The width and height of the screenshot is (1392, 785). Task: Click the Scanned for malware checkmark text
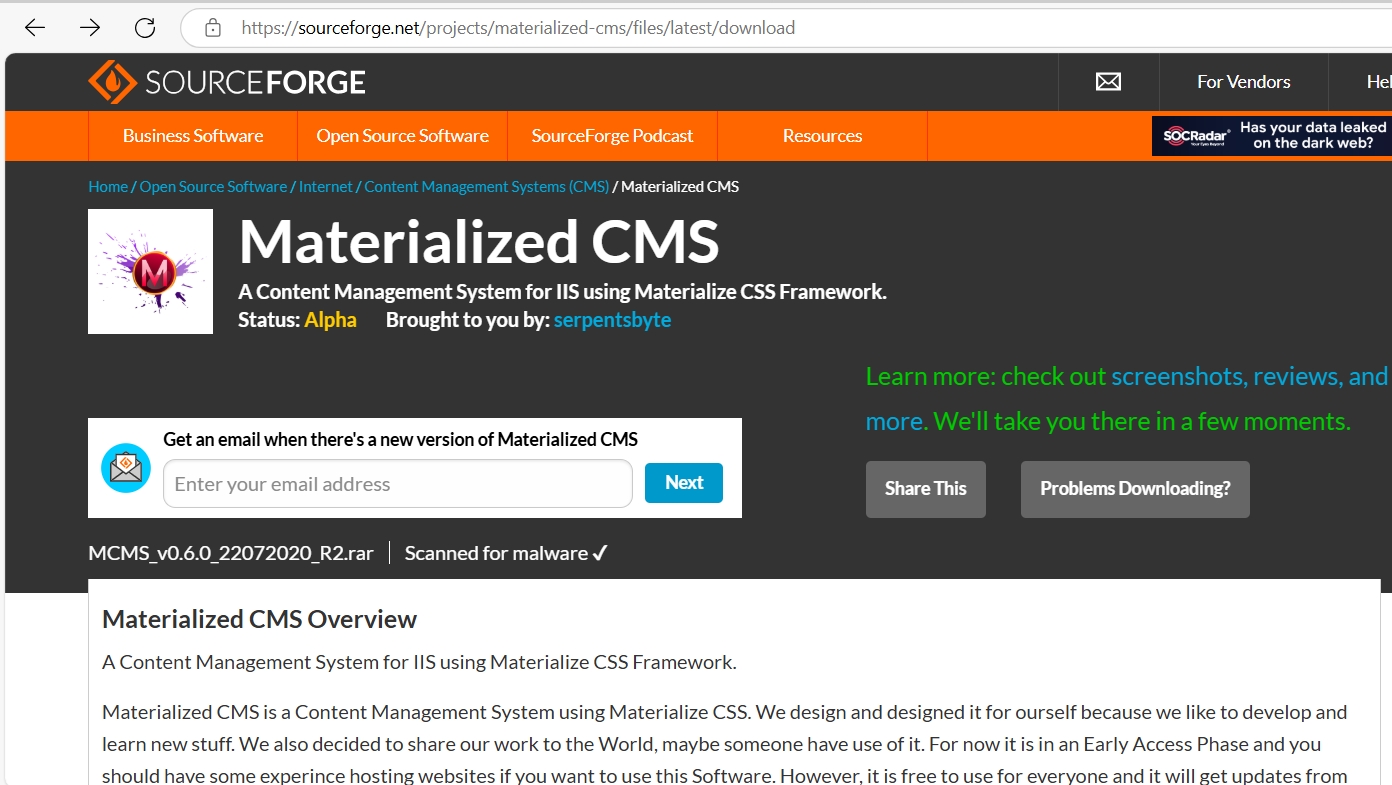tap(507, 553)
